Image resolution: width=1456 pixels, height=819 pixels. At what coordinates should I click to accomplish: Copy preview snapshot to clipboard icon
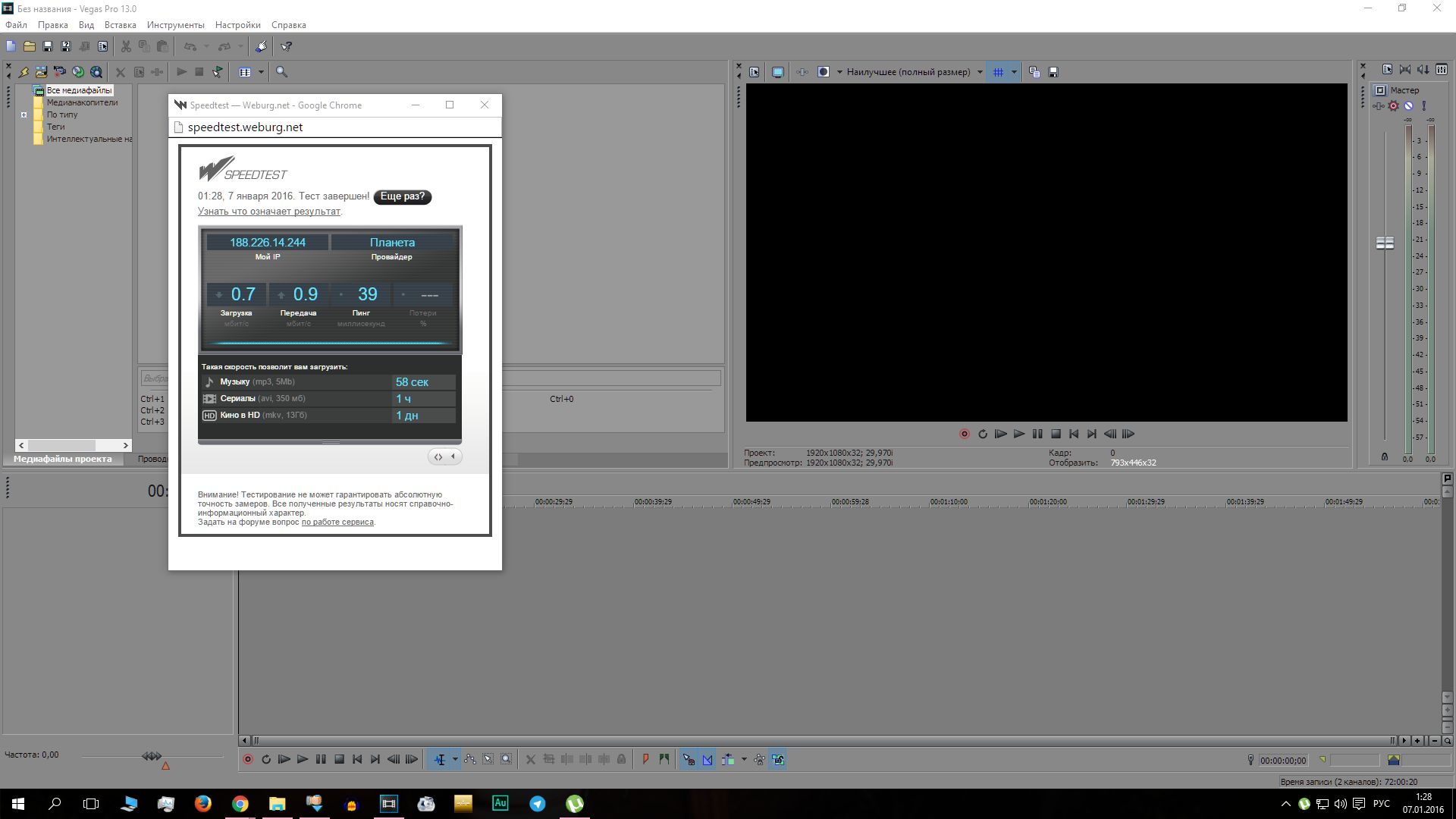(x=1034, y=72)
